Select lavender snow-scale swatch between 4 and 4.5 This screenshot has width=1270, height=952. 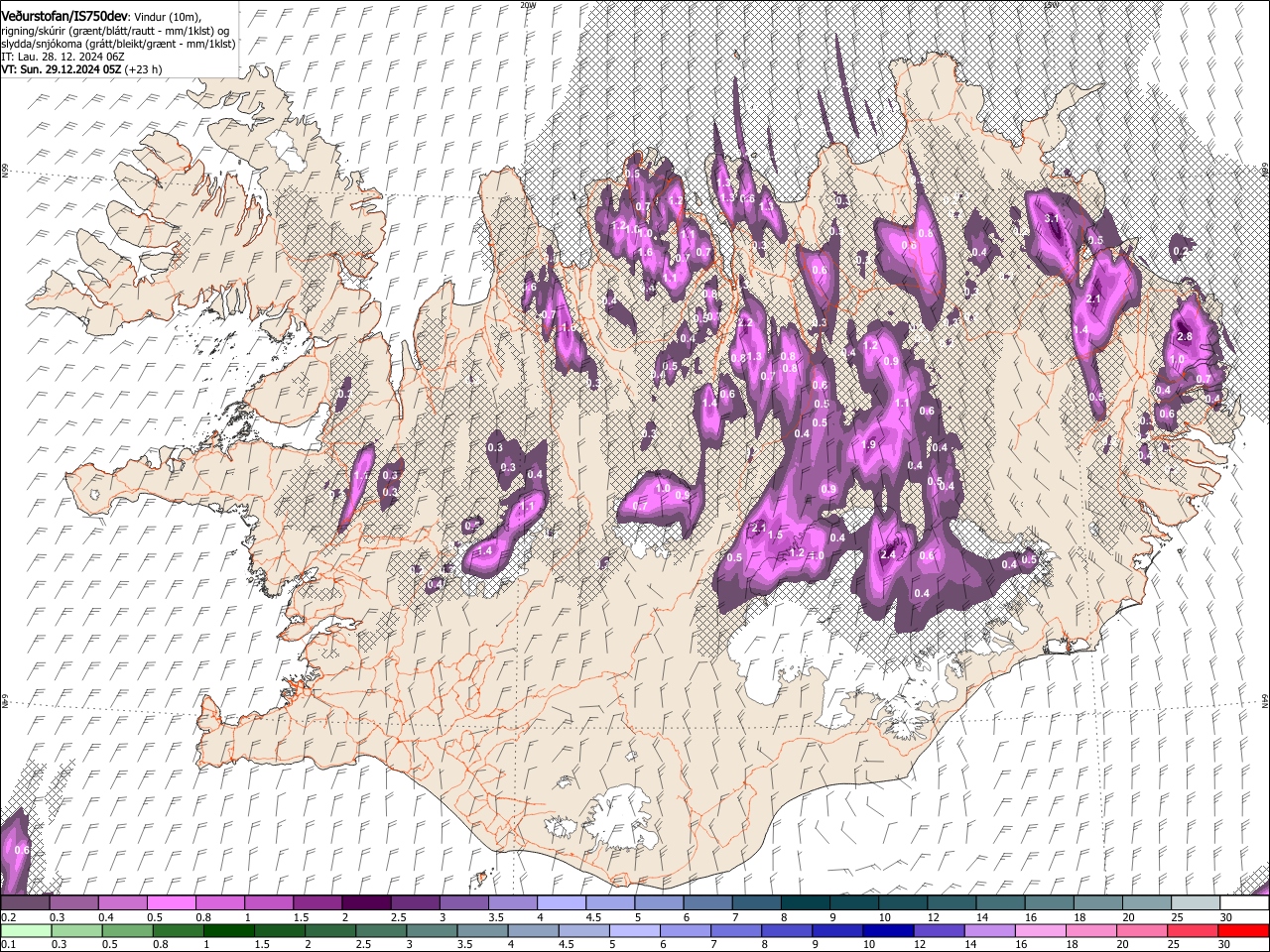562,902
